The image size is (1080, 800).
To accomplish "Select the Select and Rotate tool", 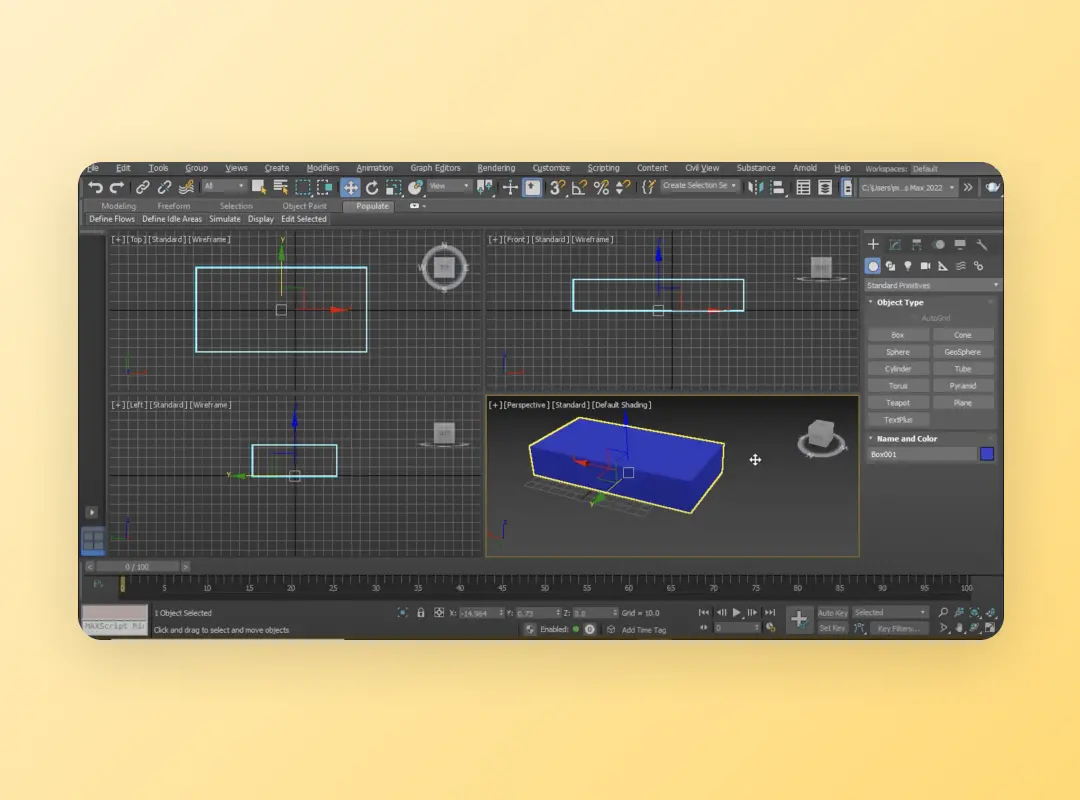I will coord(372,187).
